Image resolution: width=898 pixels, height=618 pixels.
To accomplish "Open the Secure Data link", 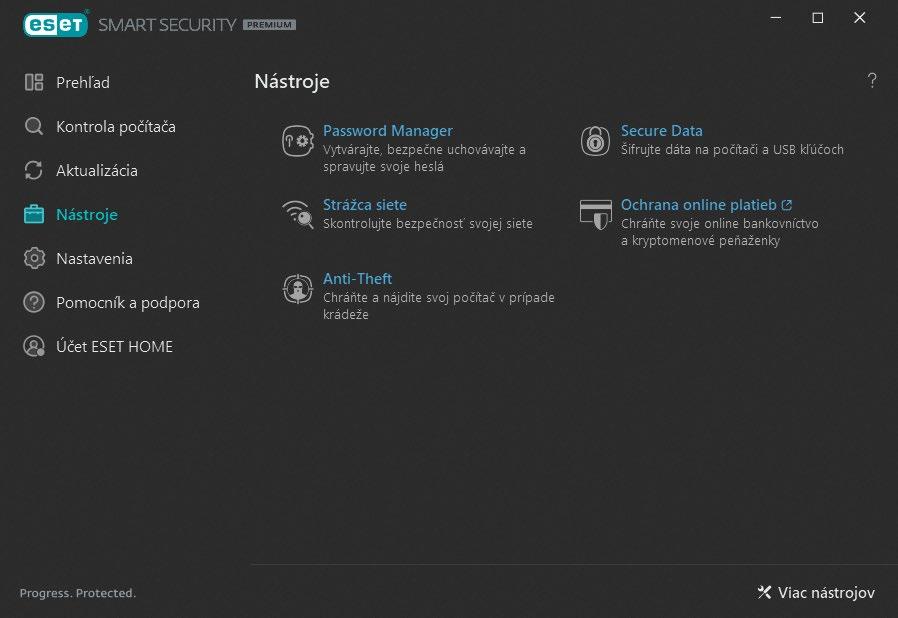I will click(661, 131).
